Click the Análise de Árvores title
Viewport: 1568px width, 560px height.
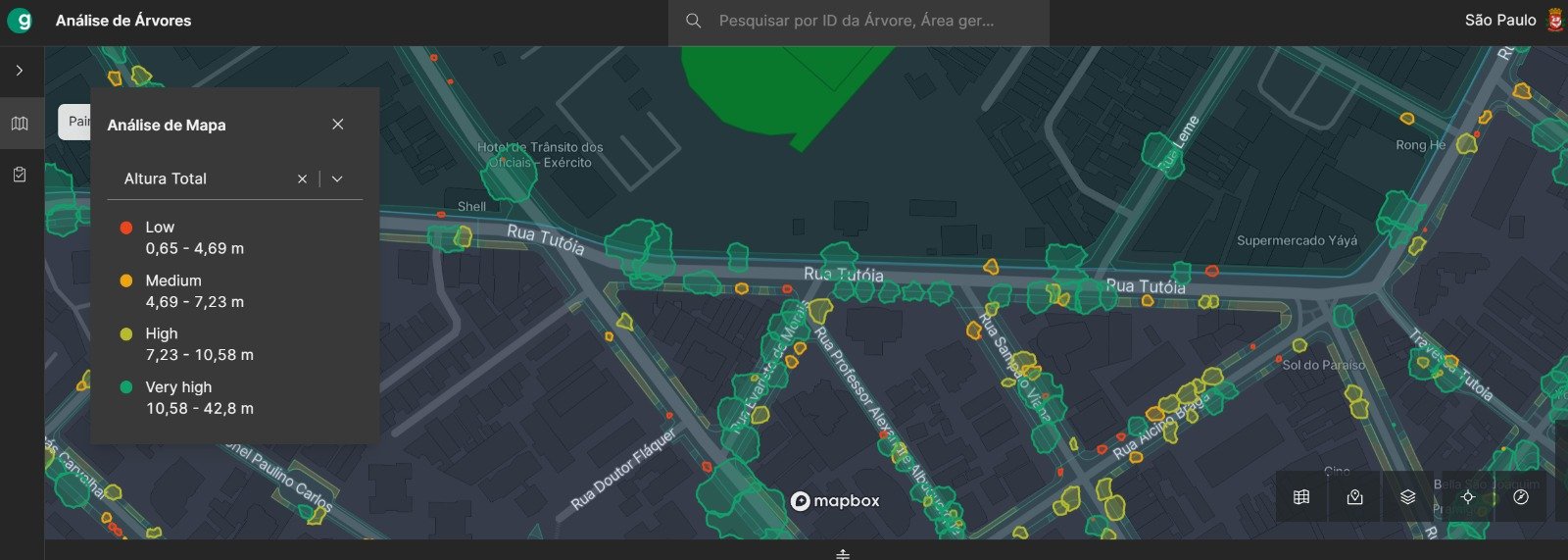point(123,21)
